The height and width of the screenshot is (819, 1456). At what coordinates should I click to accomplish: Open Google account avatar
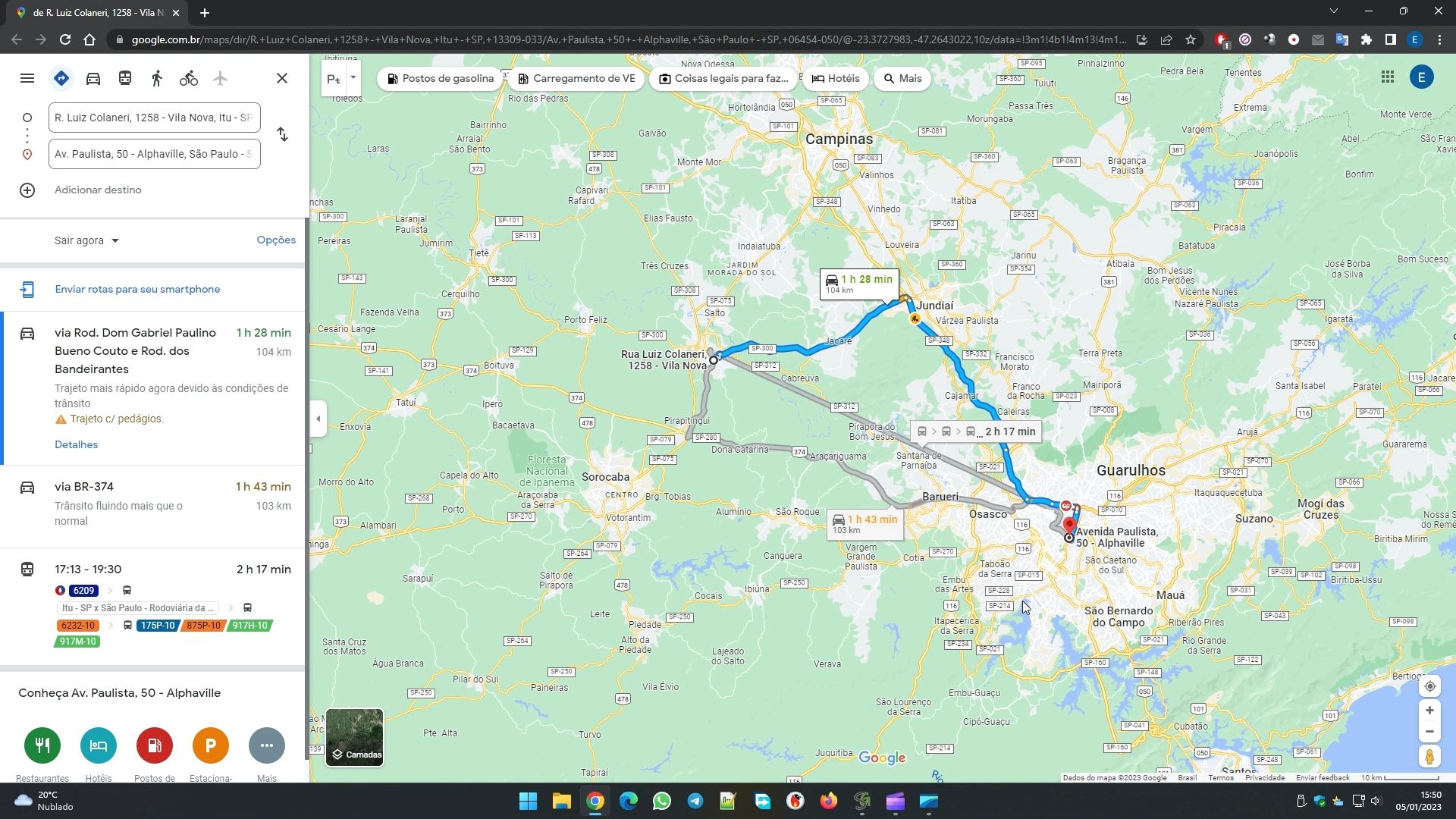(1422, 77)
